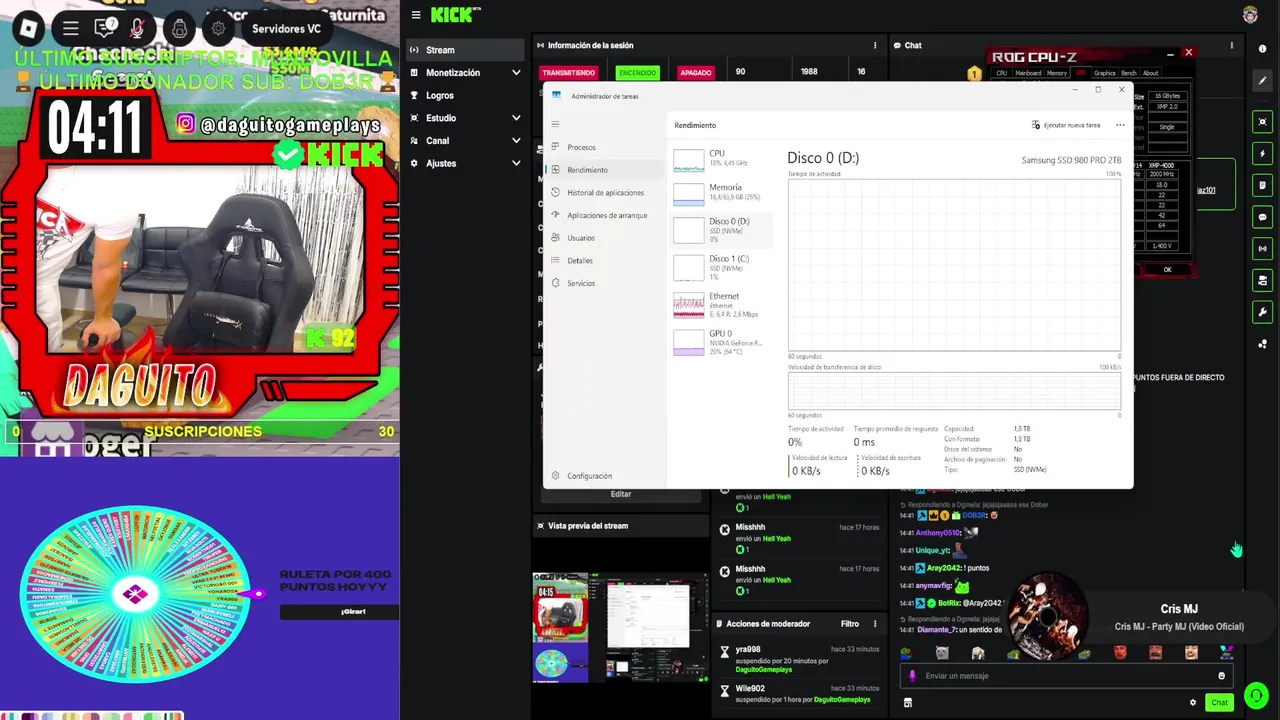Open Historial de aplicaciones in Task Manager
The height and width of the screenshot is (720, 1280).
pyautogui.click(x=606, y=192)
